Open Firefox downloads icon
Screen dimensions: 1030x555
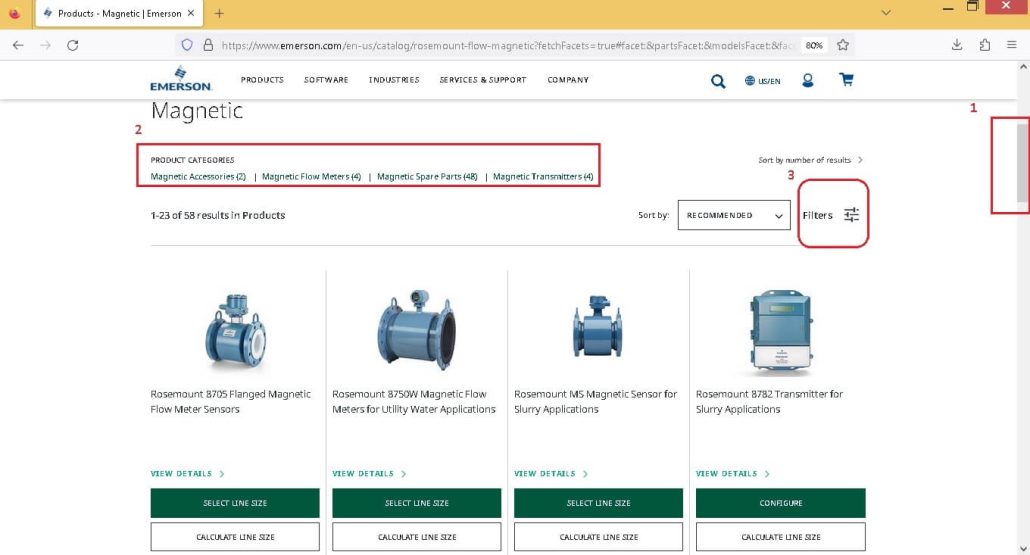[956, 45]
